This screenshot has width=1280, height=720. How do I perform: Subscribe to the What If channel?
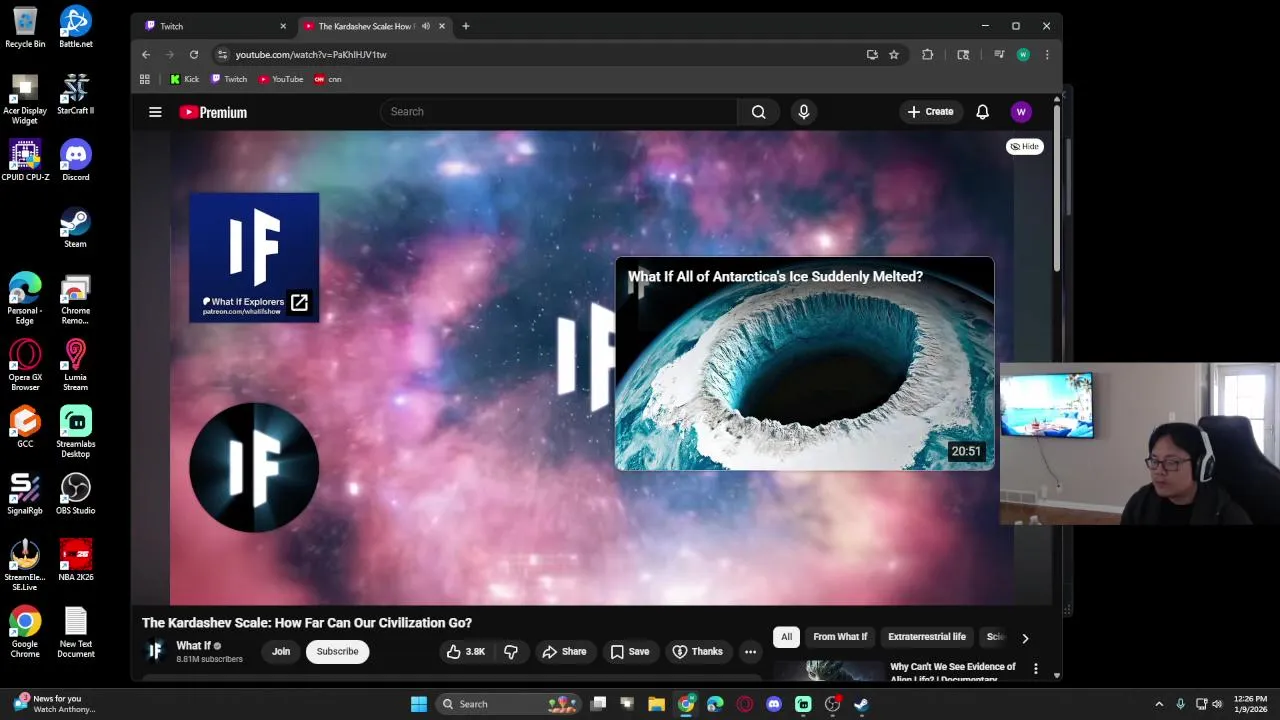point(337,651)
